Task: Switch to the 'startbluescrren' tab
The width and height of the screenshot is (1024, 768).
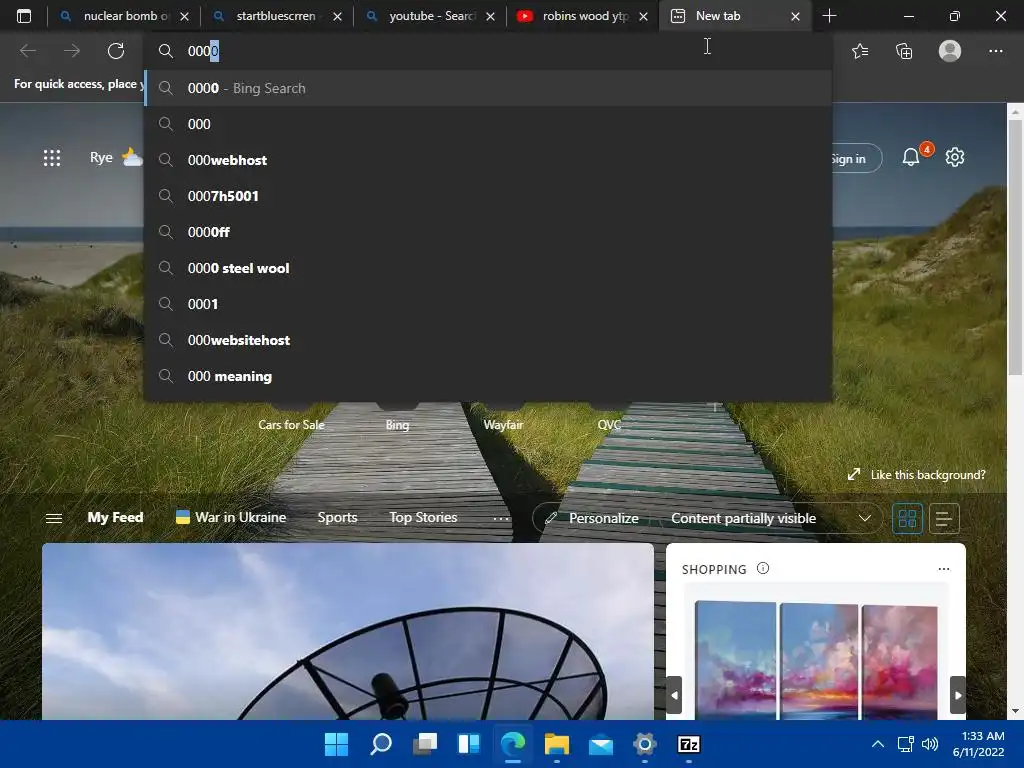Action: tap(276, 16)
